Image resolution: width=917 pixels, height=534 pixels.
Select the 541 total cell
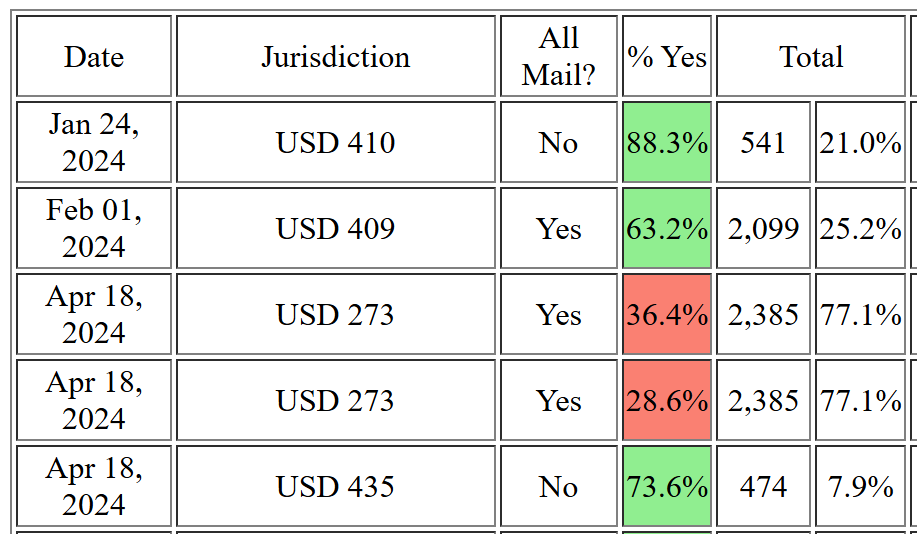[763, 143]
